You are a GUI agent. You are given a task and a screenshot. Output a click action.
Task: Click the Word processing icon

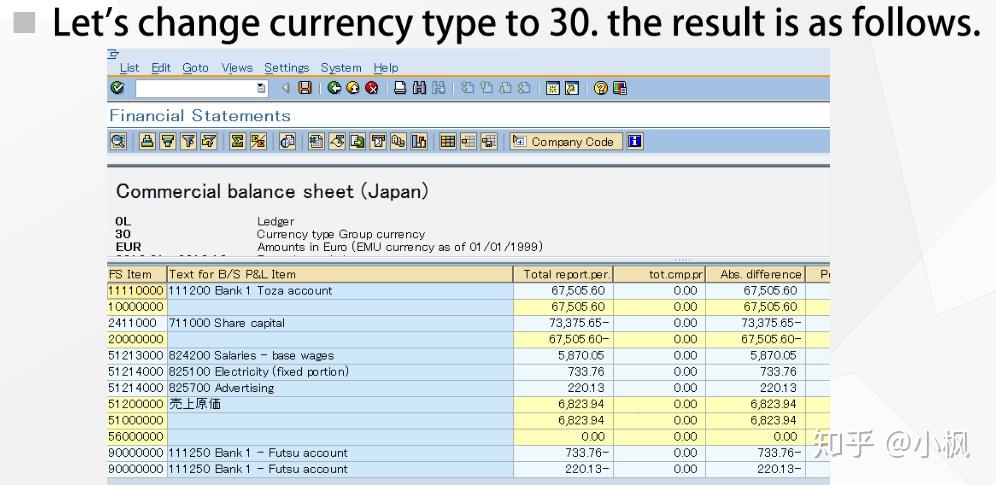coord(337,142)
